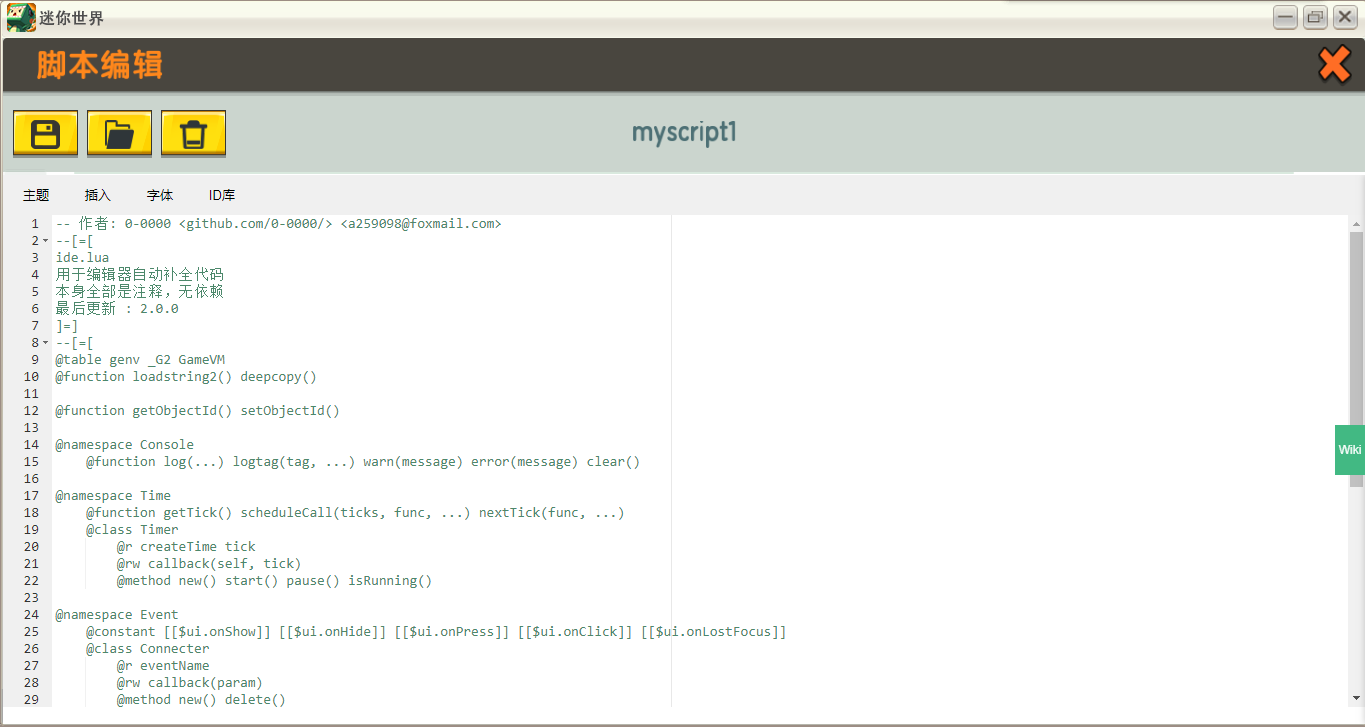Viewport: 1365px width, 727px height.
Task: Open the green Wiki side tab
Action: [x=1350, y=450]
